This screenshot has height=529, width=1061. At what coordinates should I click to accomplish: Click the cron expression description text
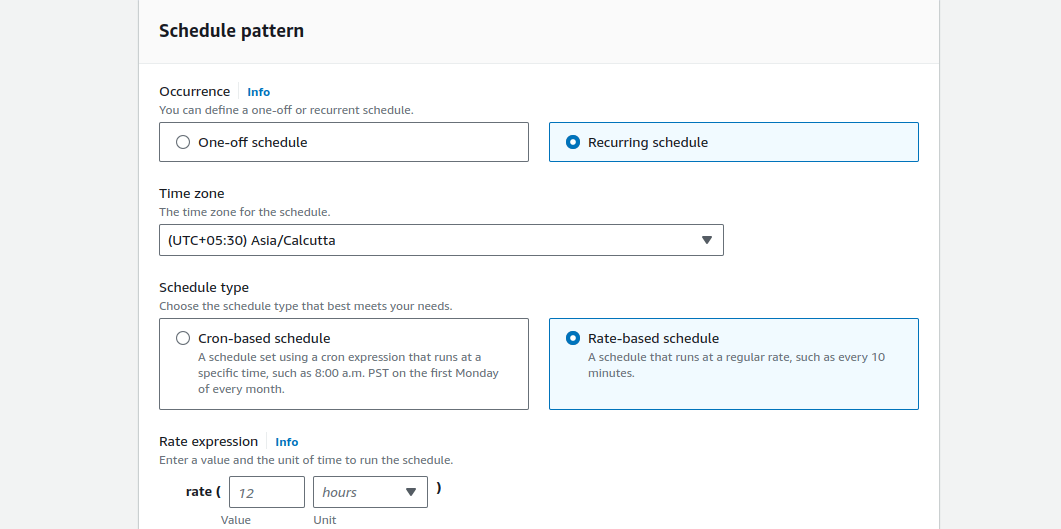[x=348, y=373]
